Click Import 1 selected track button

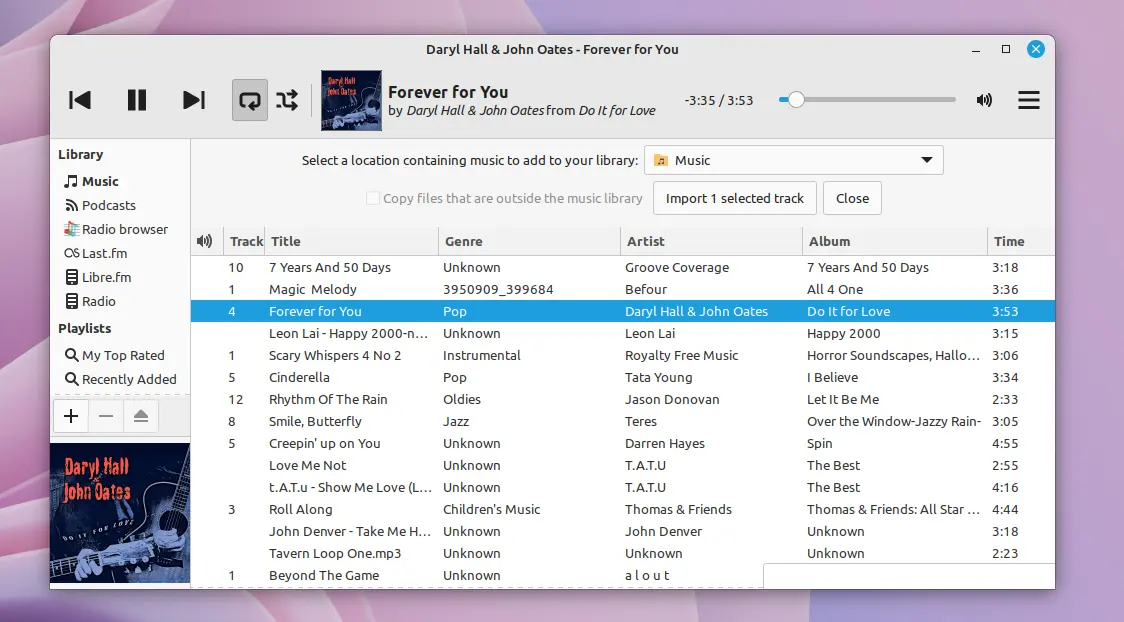735,198
